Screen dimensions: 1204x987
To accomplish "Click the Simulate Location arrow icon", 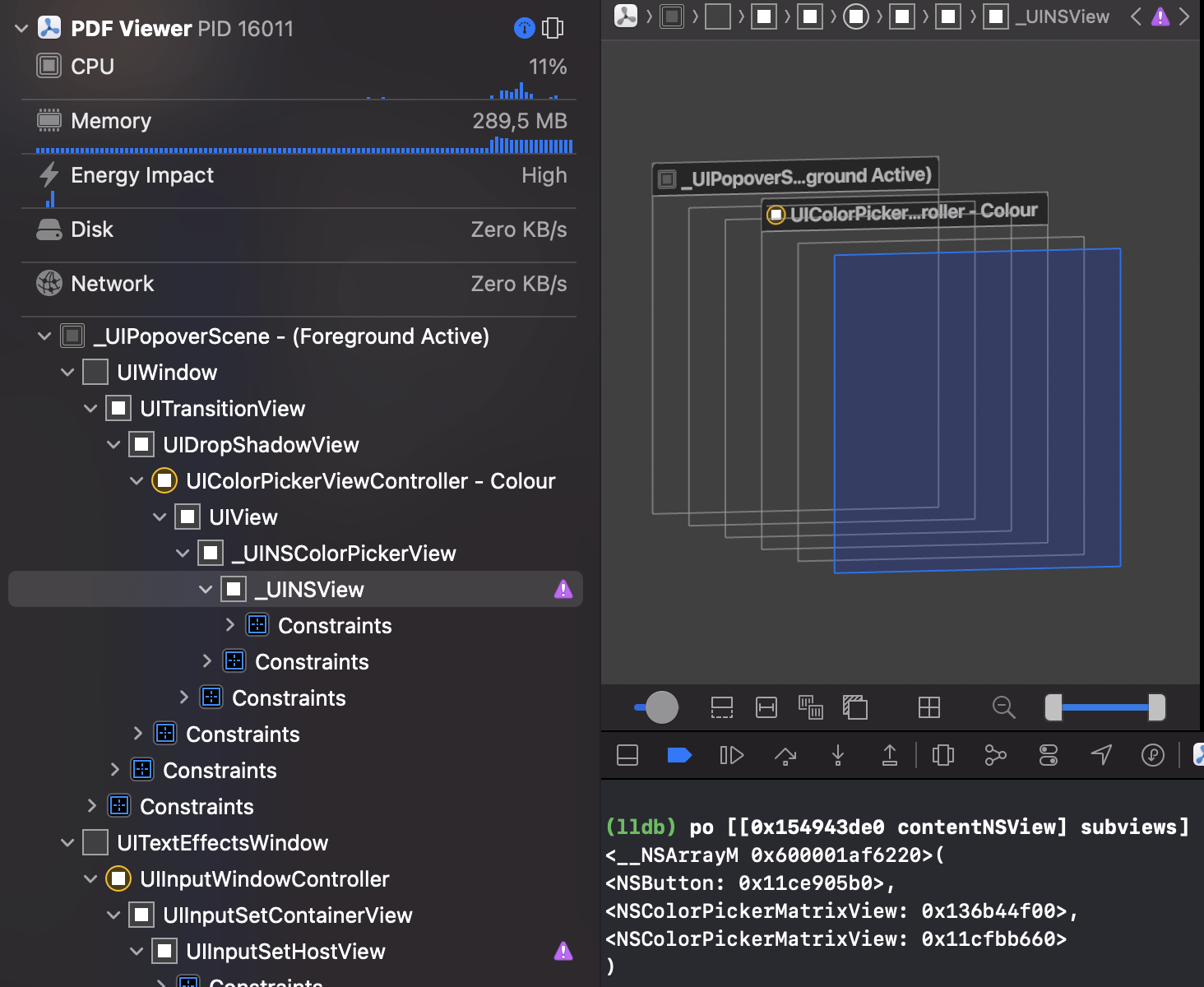I will 1101,755.
